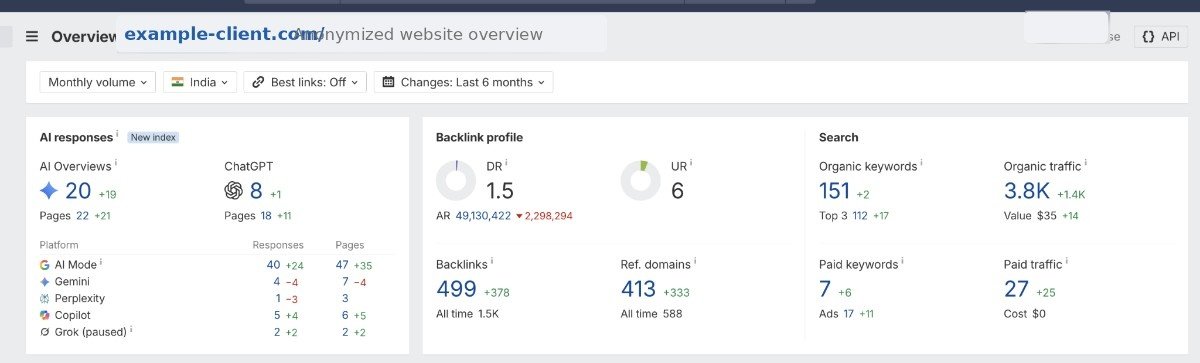The image size is (1200, 363).
Task: Open the Best links: Off dropdown
Action: (305, 82)
